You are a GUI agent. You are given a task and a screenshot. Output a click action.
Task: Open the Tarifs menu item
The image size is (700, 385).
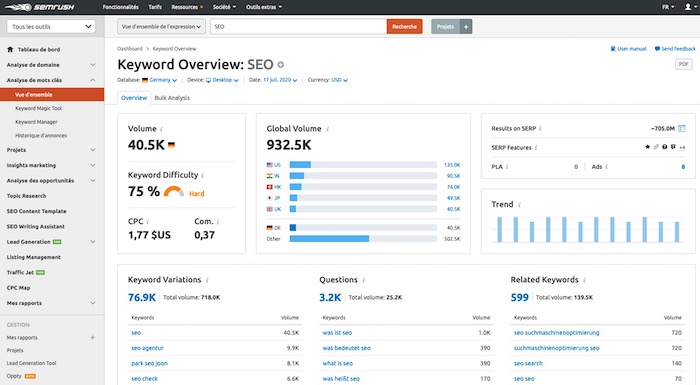pyautogui.click(x=155, y=7)
